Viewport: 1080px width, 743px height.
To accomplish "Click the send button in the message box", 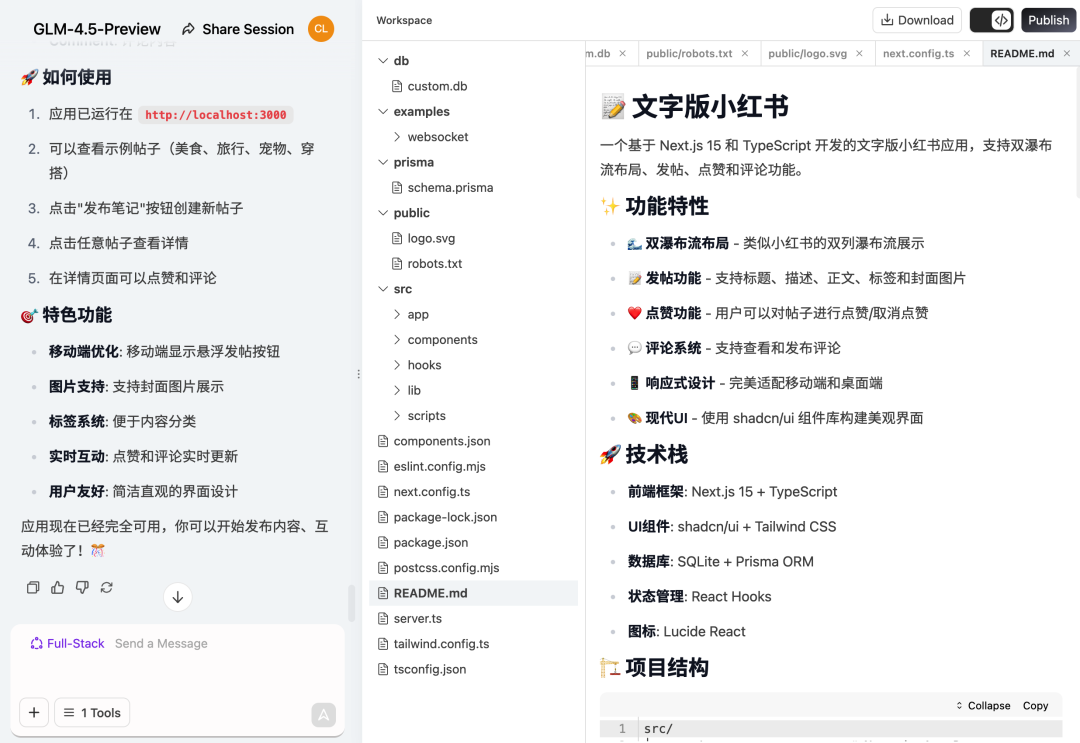I will coord(322,715).
